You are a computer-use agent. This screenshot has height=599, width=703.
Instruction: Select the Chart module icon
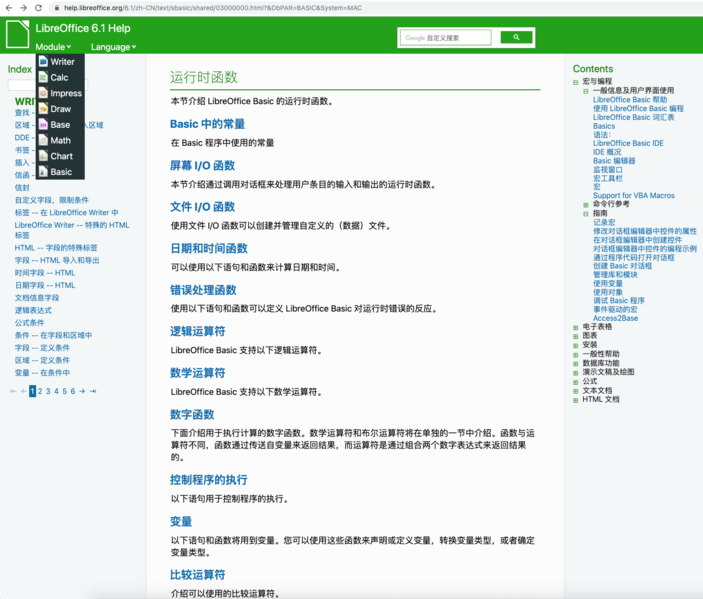[x=43, y=156]
